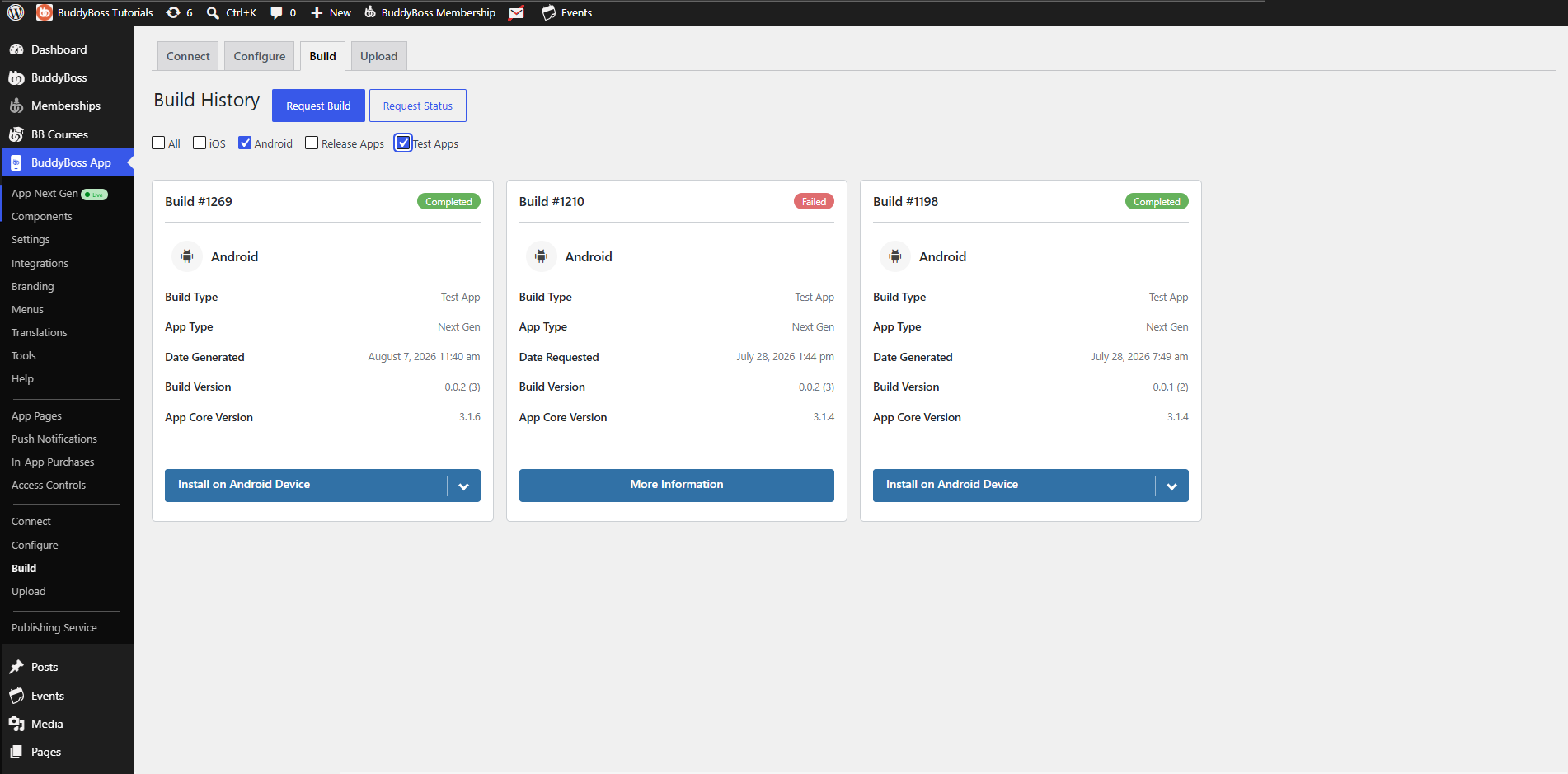Open Translations in the sidebar
Viewport: 1568px width, 774px height.
click(40, 333)
